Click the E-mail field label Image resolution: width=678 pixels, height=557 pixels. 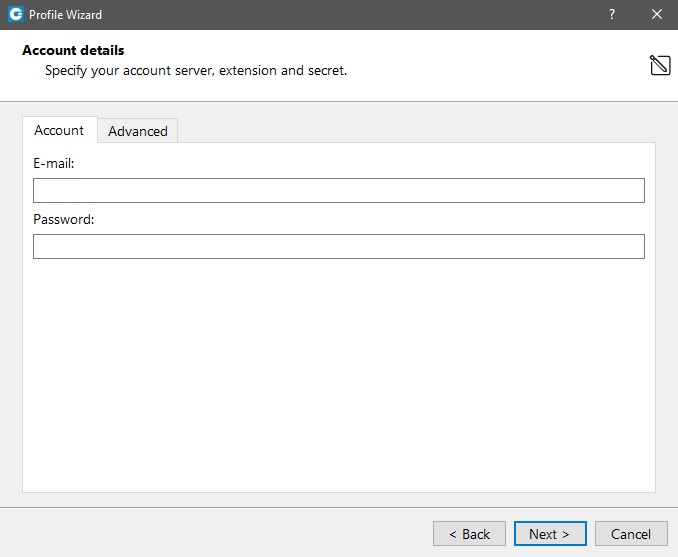click(54, 162)
